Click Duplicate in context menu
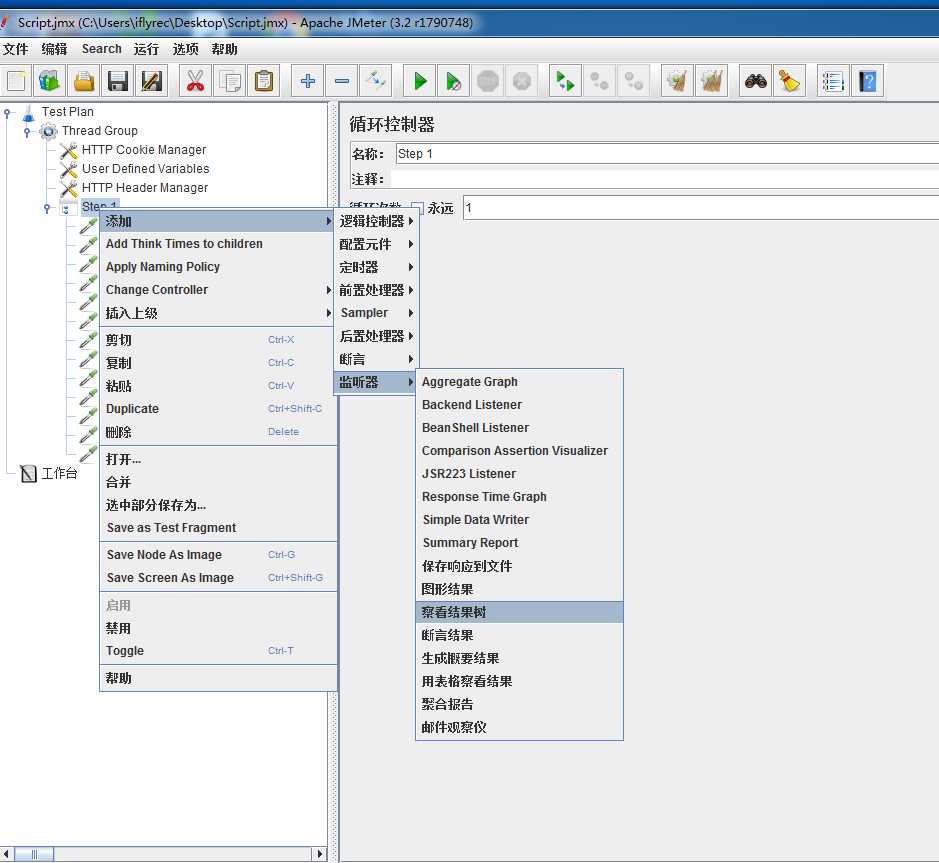Screen dimensions: 939x863 (219, 409)
